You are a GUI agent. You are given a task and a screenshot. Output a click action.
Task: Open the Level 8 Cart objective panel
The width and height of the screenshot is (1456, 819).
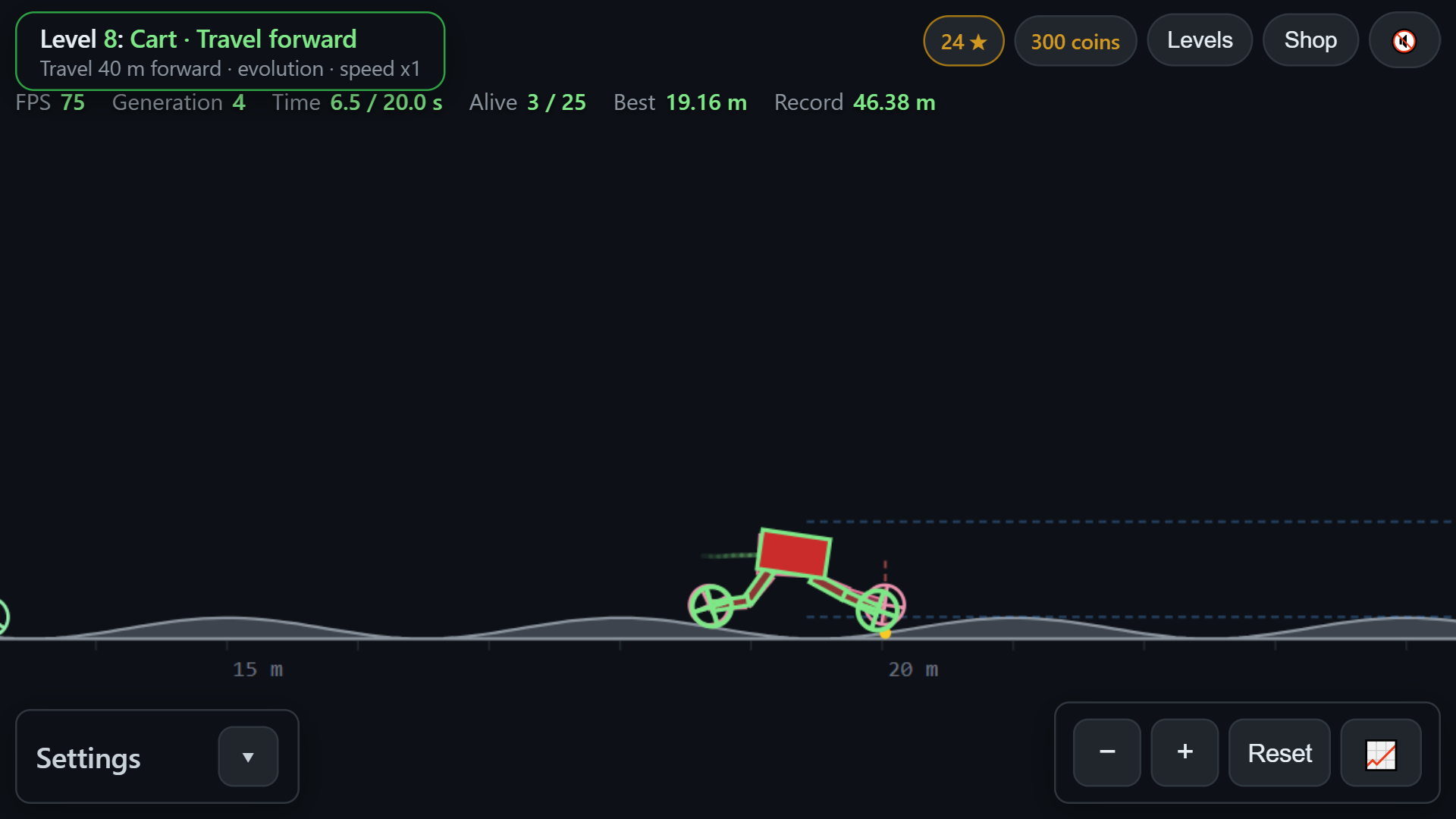click(x=230, y=52)
